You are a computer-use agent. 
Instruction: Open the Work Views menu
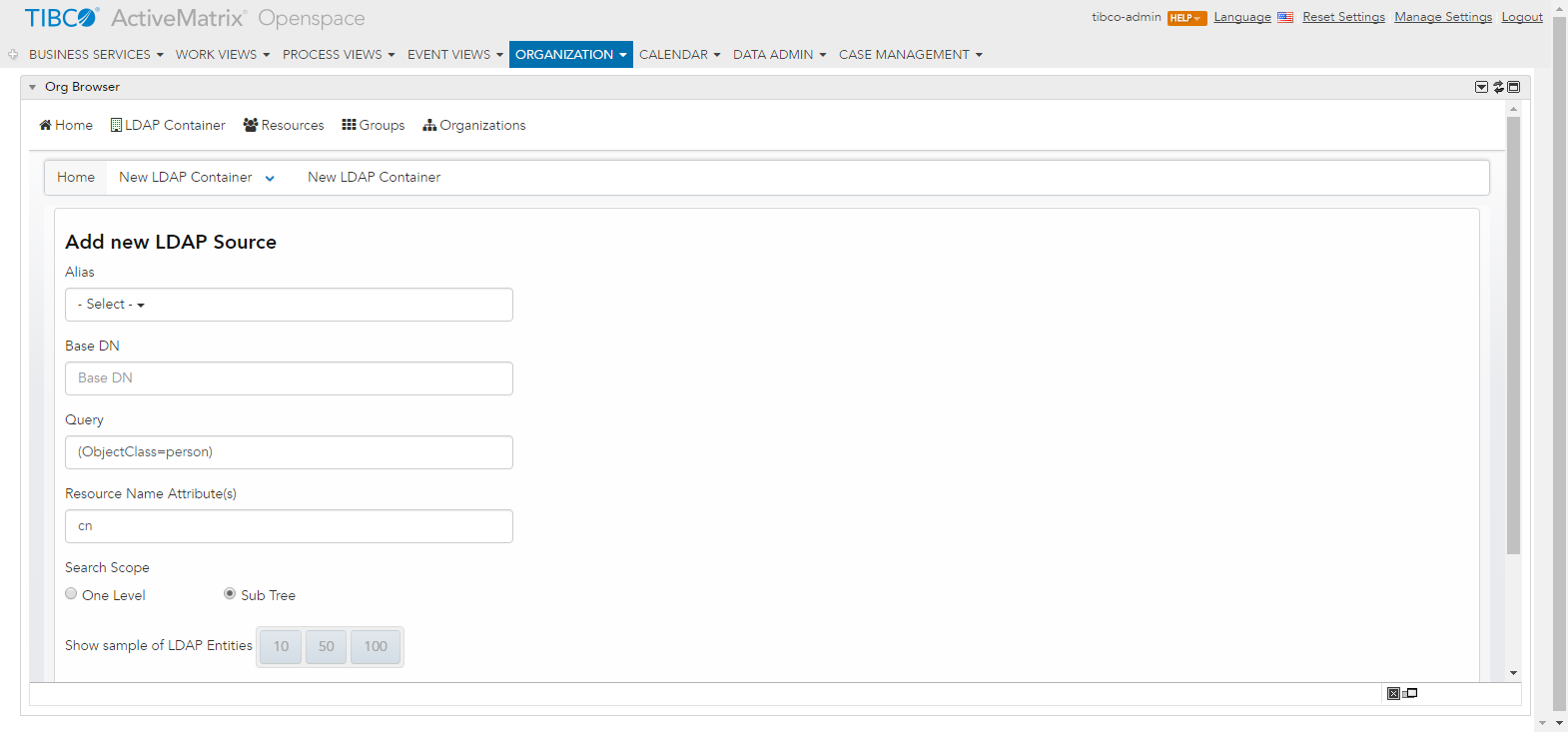click(223, 55)
